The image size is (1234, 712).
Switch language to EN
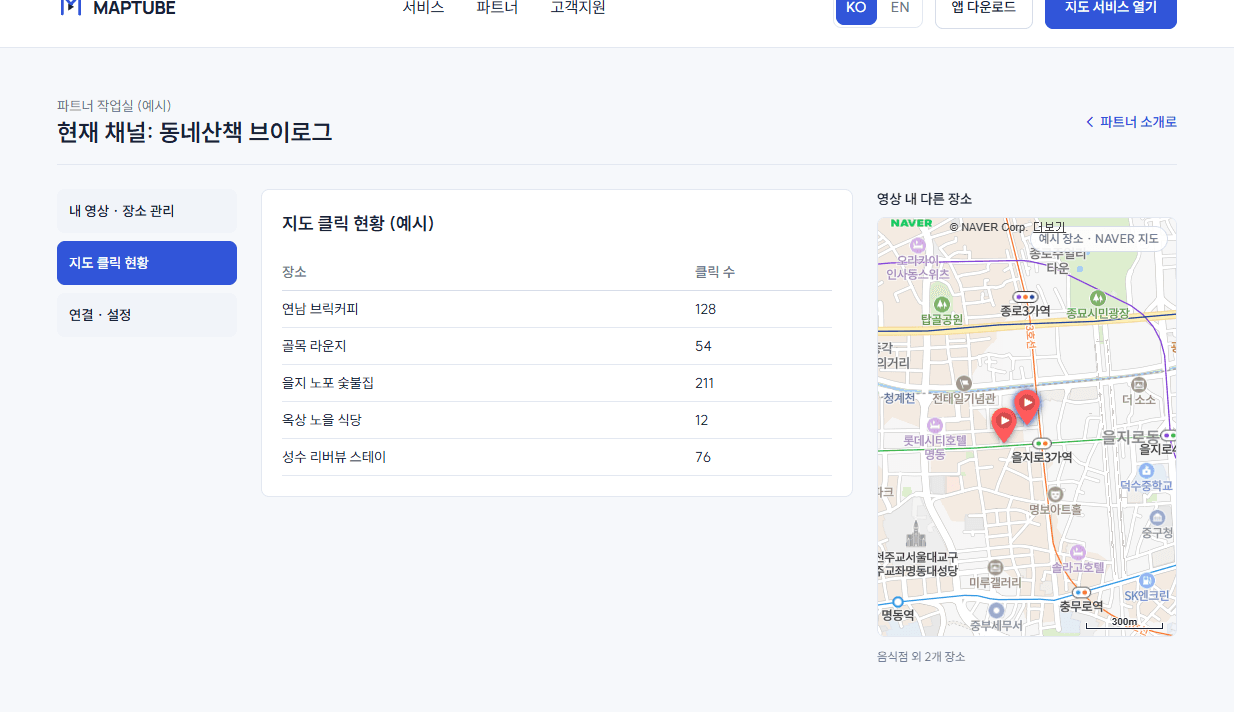pyautogui.click(x=900, y=8)
